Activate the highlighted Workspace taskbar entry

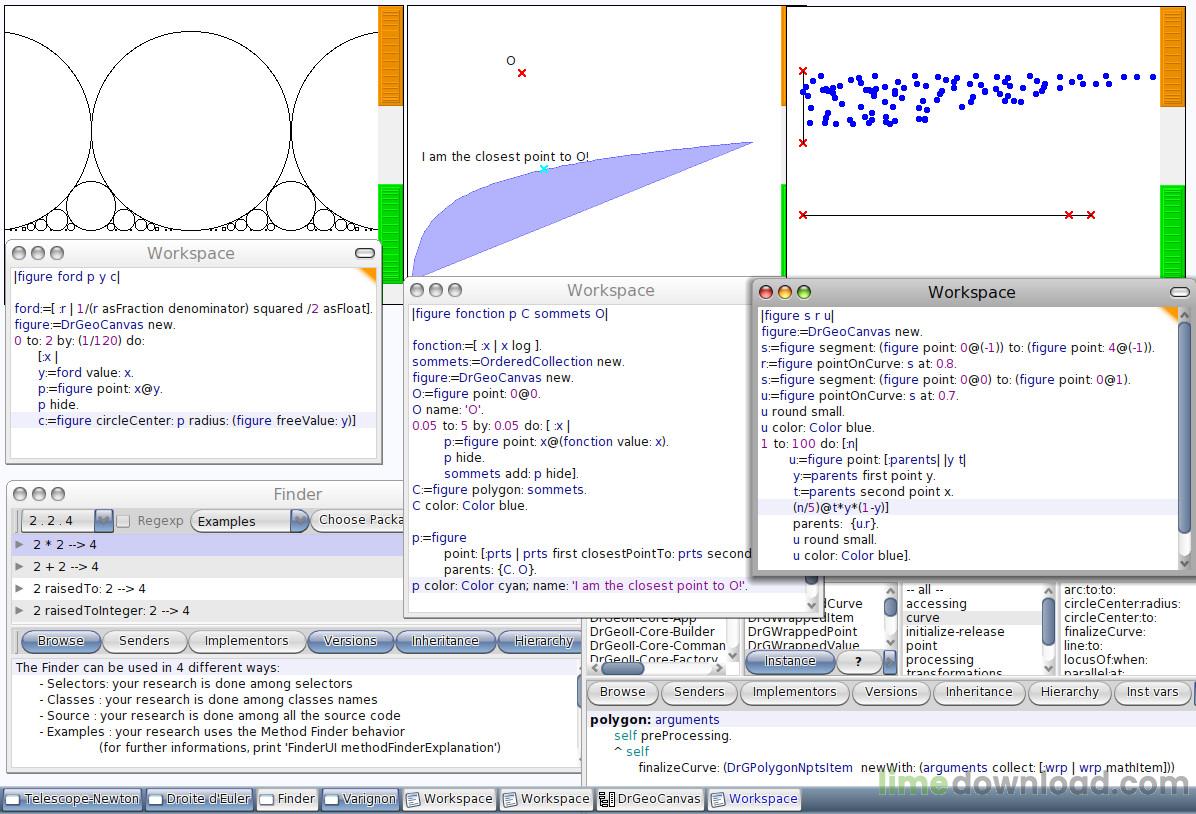click(754, 799)
